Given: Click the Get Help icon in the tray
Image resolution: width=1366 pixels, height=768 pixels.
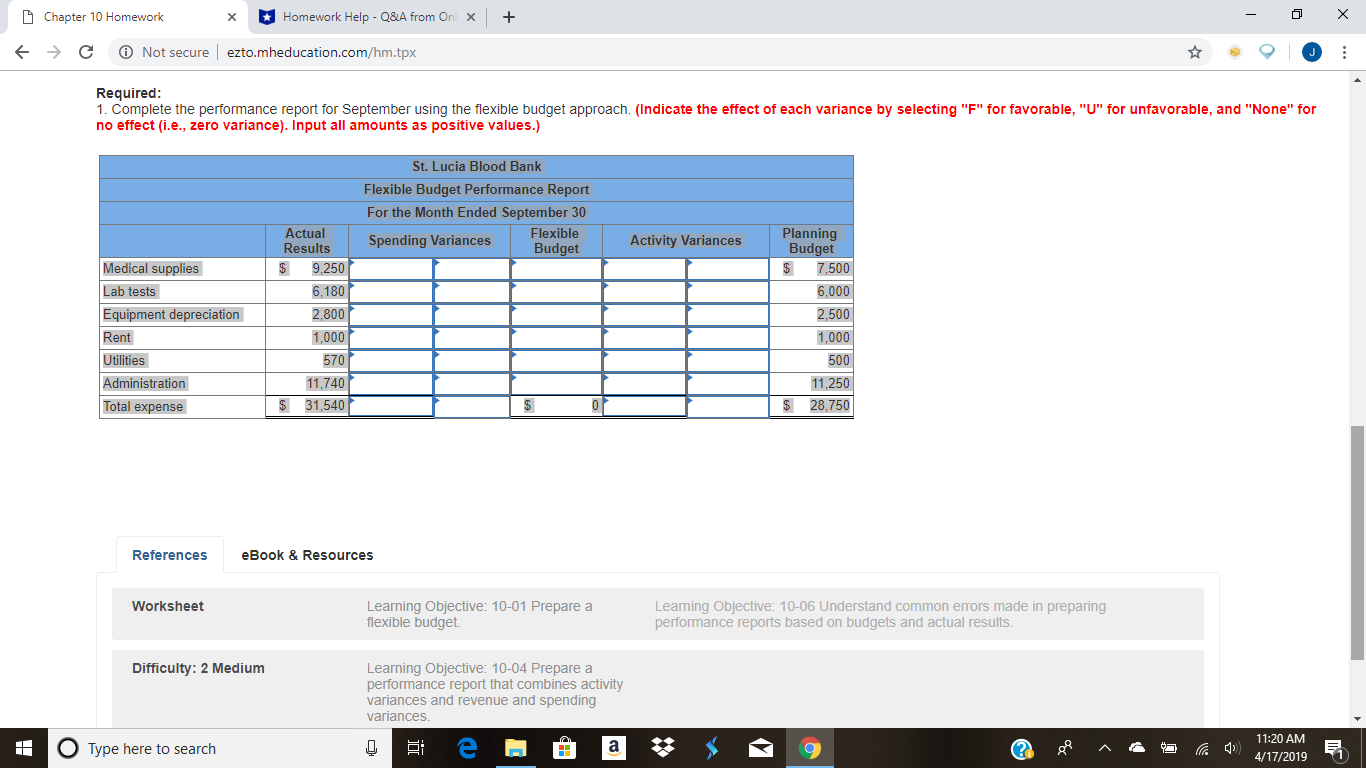Looking at the screenshot, I should point(1022,747).
